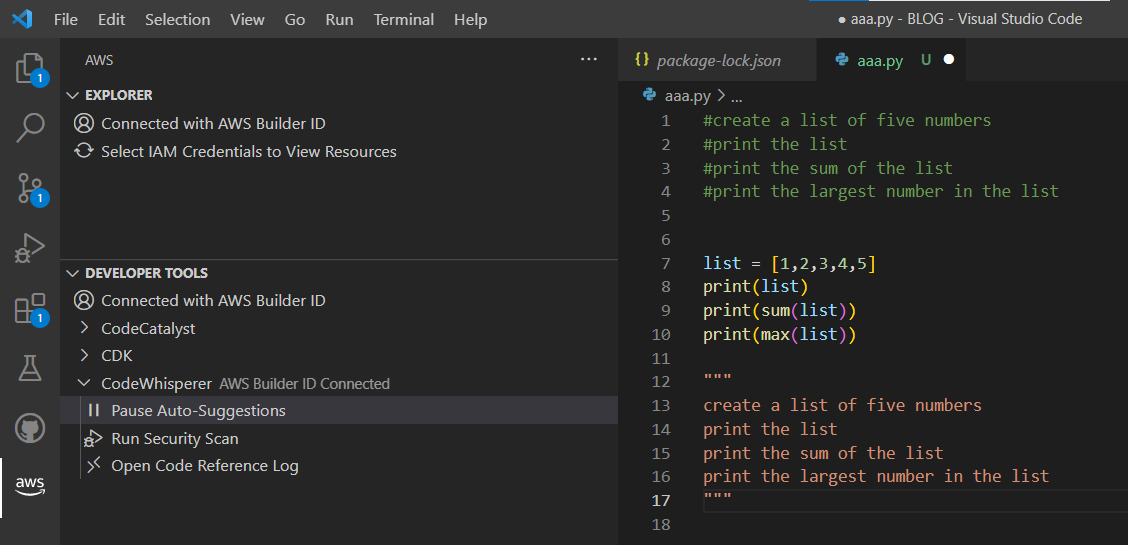Open the AWS Toolkit icon
Viewport: 1128px width, 545px height.
click(x=30, y=485)
